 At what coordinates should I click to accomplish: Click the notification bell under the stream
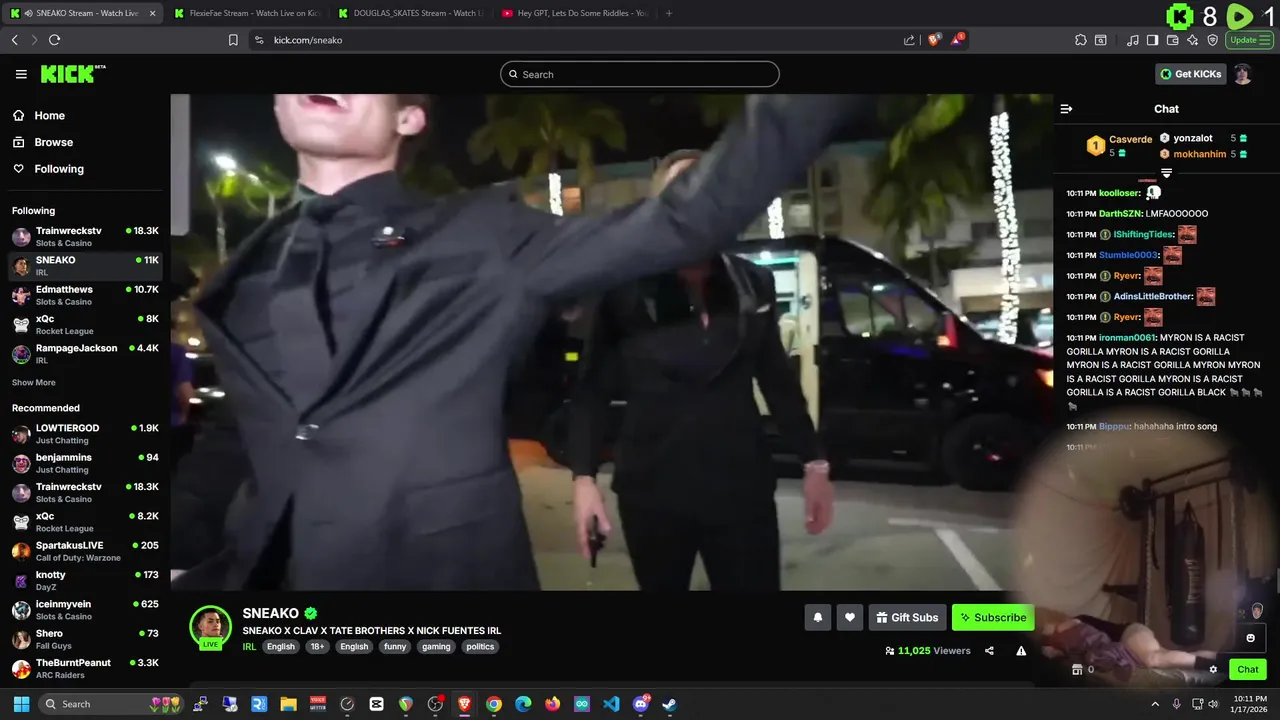pos(817,617)
